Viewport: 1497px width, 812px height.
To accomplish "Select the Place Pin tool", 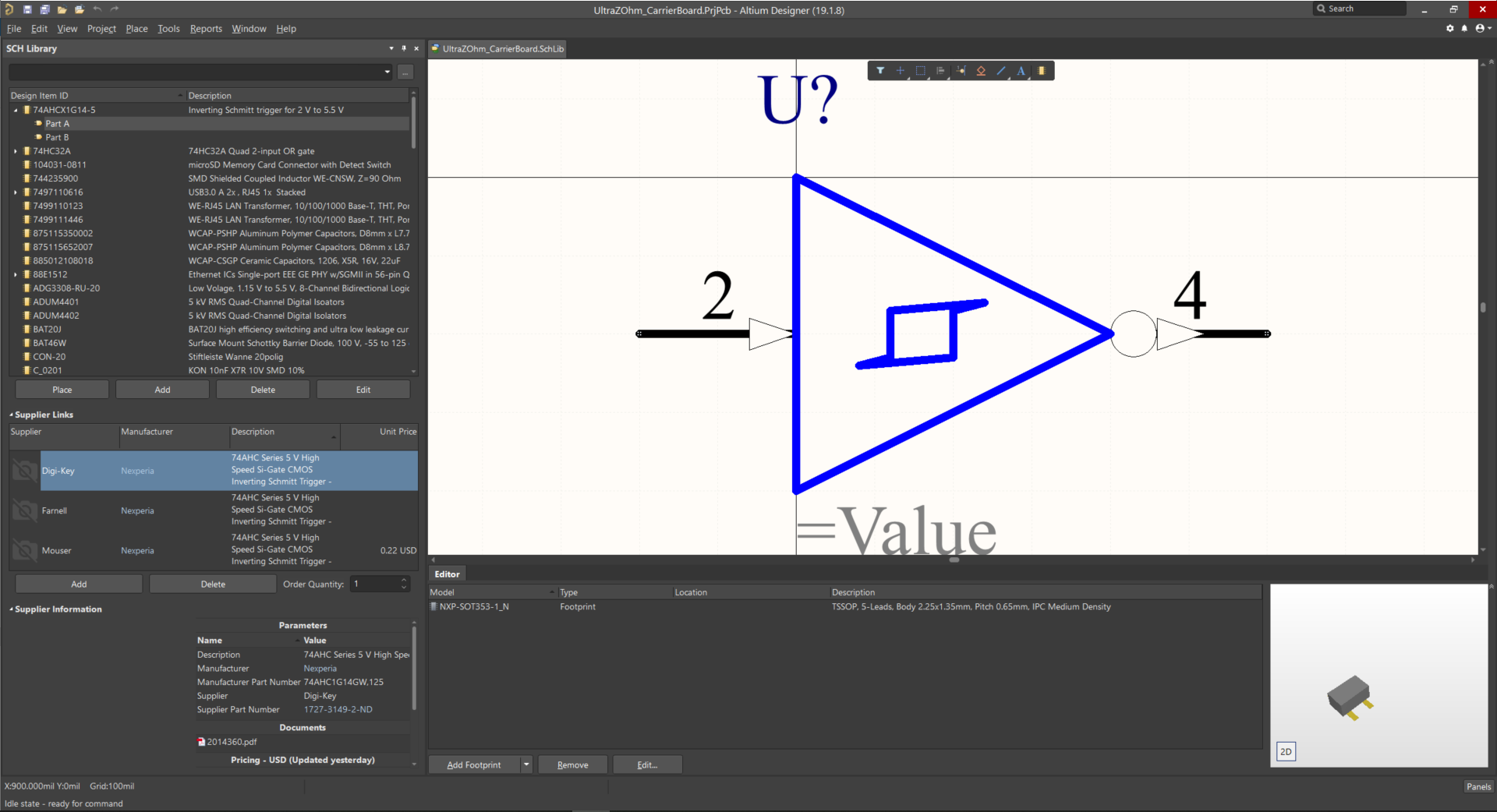I will click(x=961, y=71).
